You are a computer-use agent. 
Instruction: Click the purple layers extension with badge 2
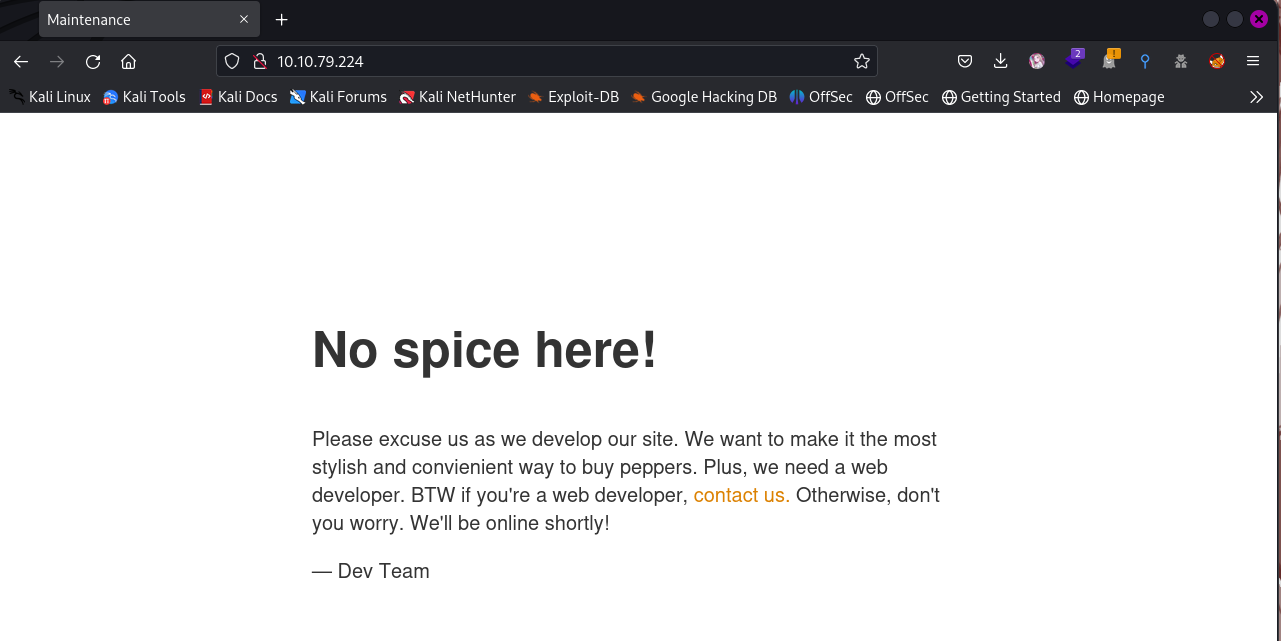tap(1073, 60)
